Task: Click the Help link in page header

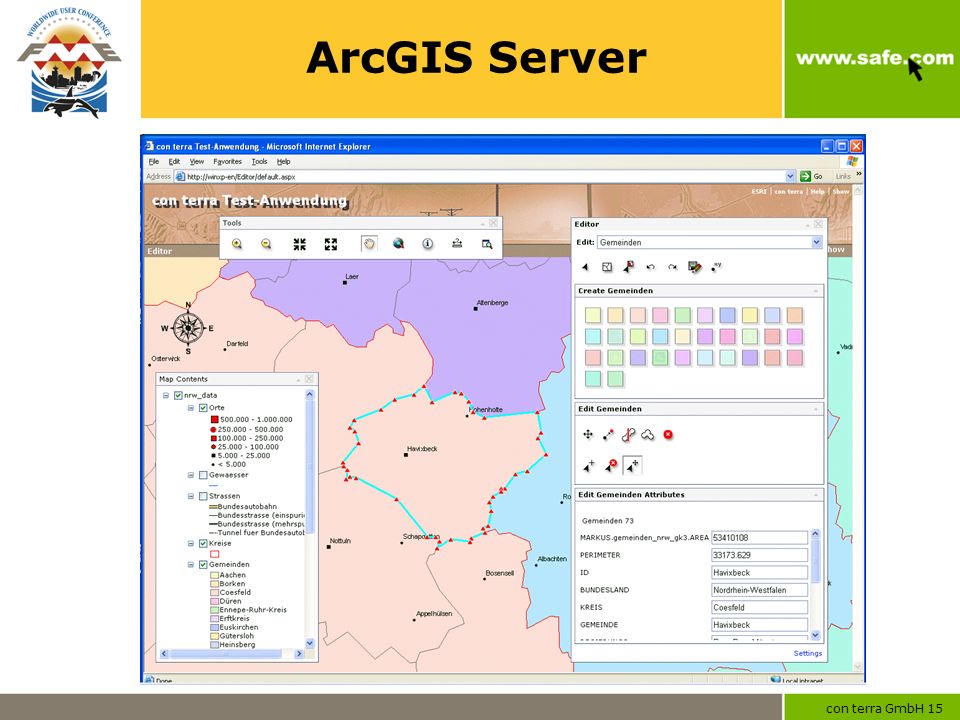Action: 817,192
